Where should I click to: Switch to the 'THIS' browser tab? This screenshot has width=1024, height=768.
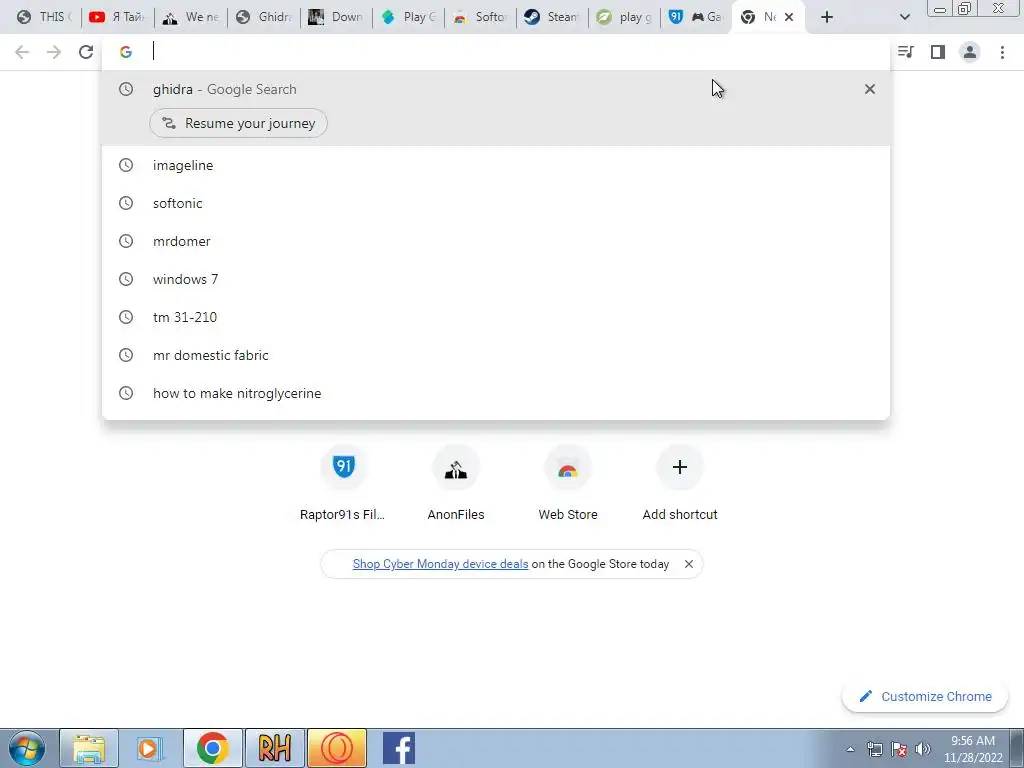click(44, 17)
